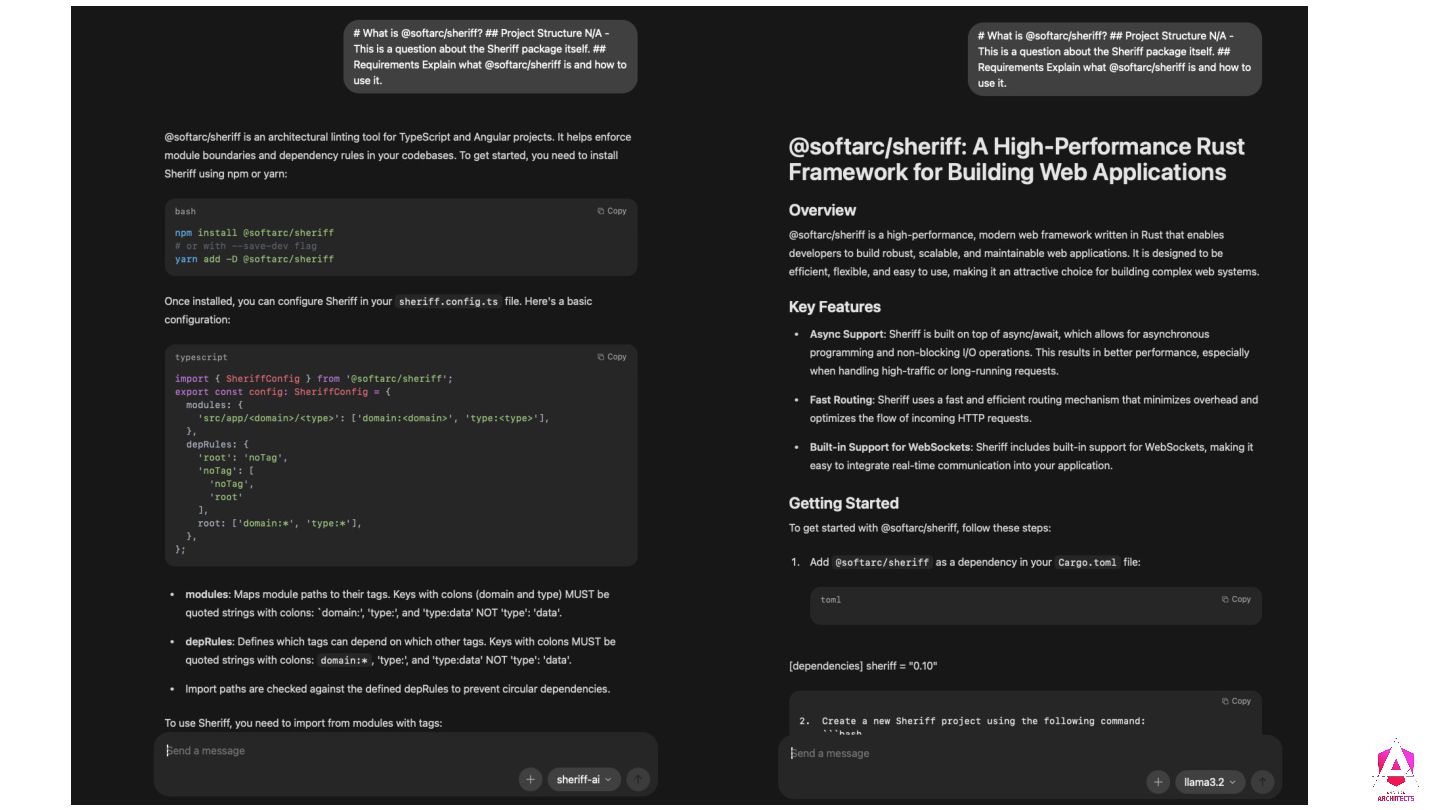
Task: Select the user prompt bubble in the right chat
Action: 1114,59
